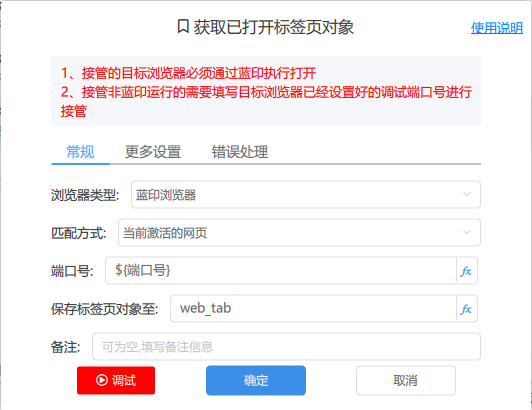Cancel the dialog with 取消
The height and width of the screenshot is (410, 532).
click(406, 380)
